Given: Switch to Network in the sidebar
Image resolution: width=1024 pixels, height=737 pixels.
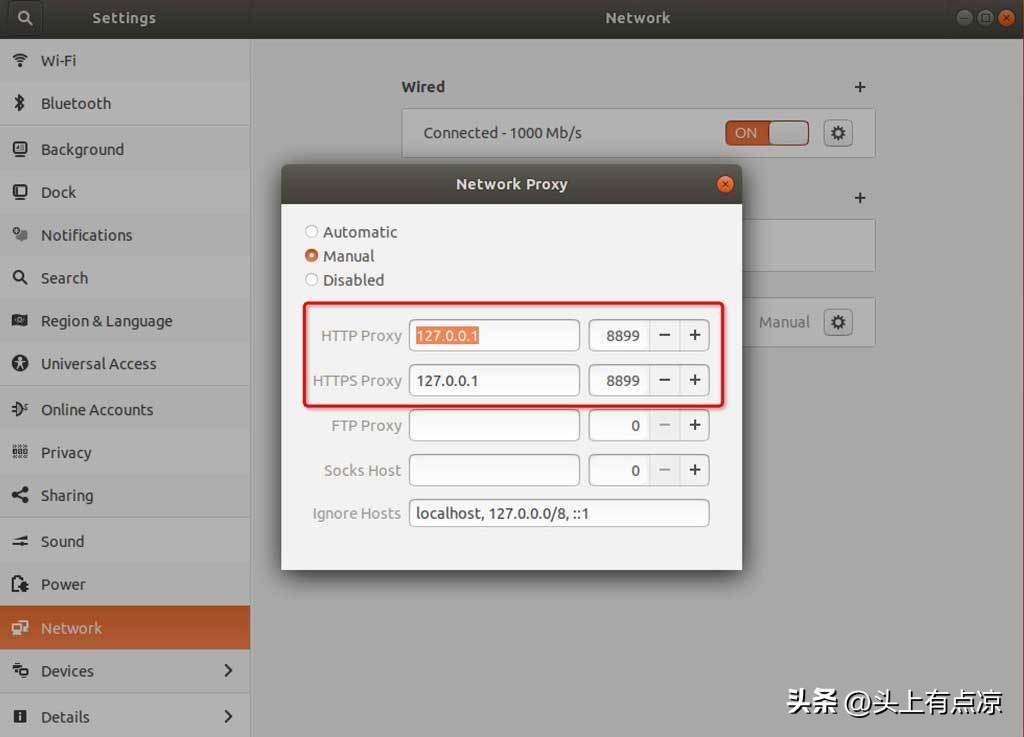Looking at the screenshot, I should tap(71, 628).
